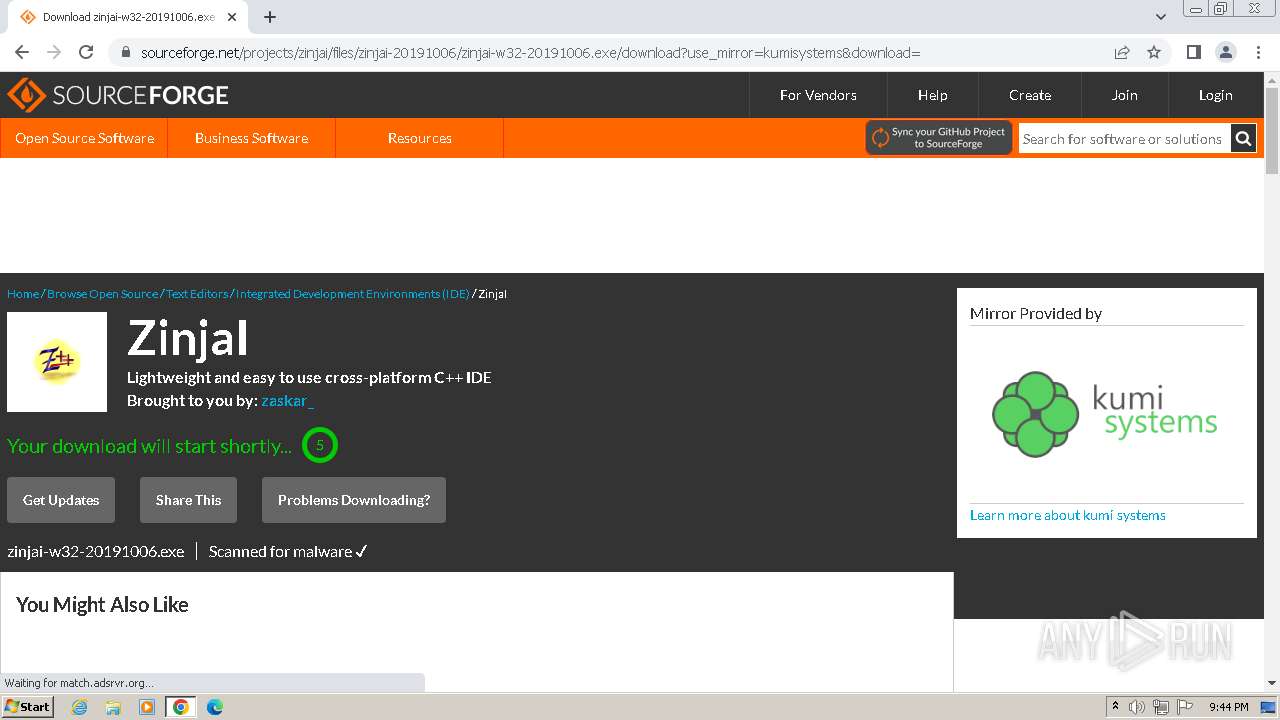This screenshot has width=1280, height=720.
Task: Click the browser address bar URL
Action: (x=530, y=52)
